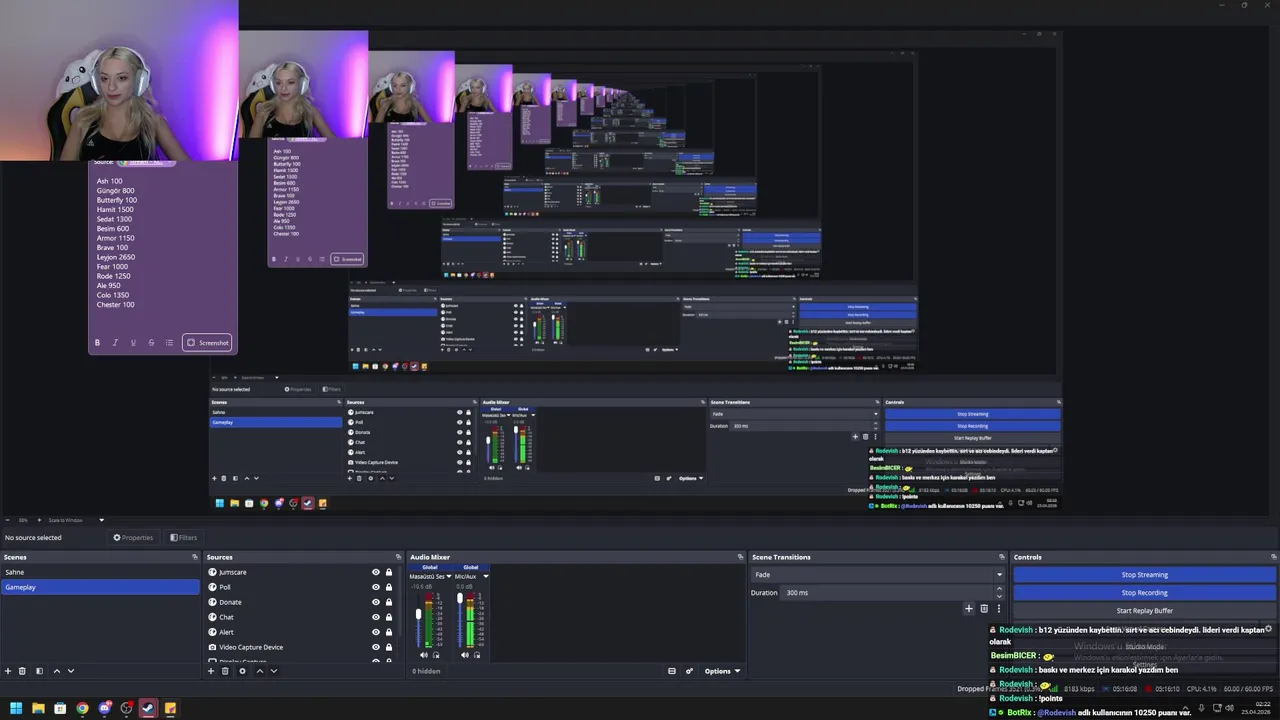Image resolution: width=1280 pixels, height=720 pixels.
Task: Remove the selected scene with the trash icon
Action: pos(23,671)
